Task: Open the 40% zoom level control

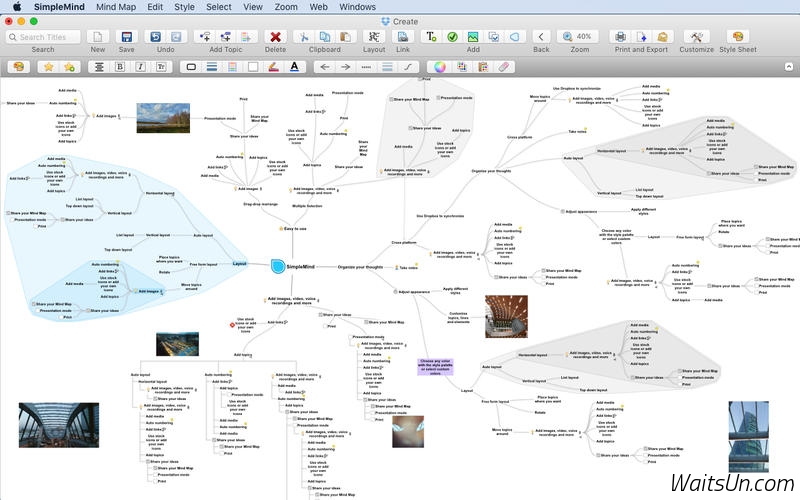Action: pos(579,37)
